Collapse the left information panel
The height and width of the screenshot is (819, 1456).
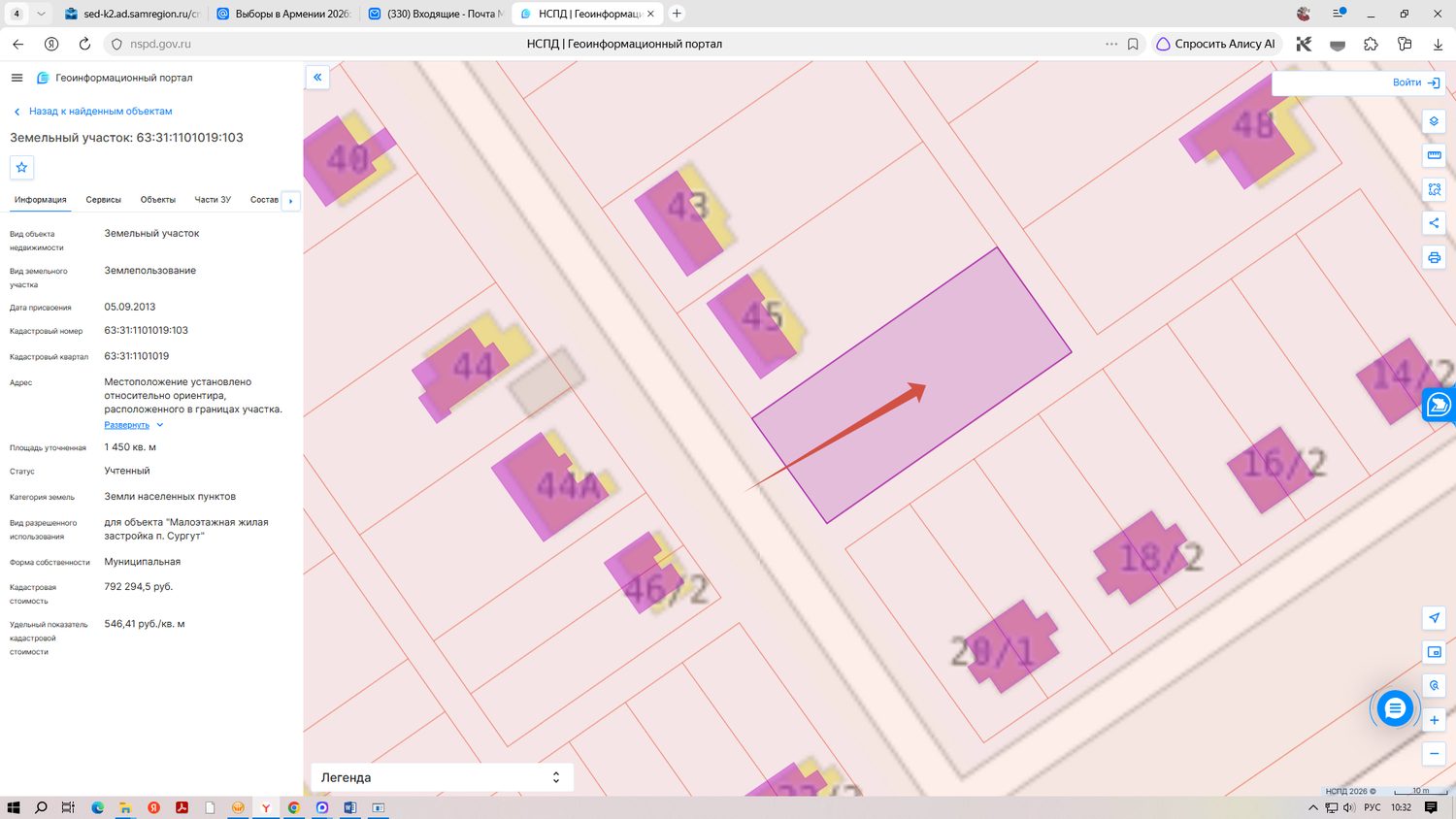tap(317, 78)
